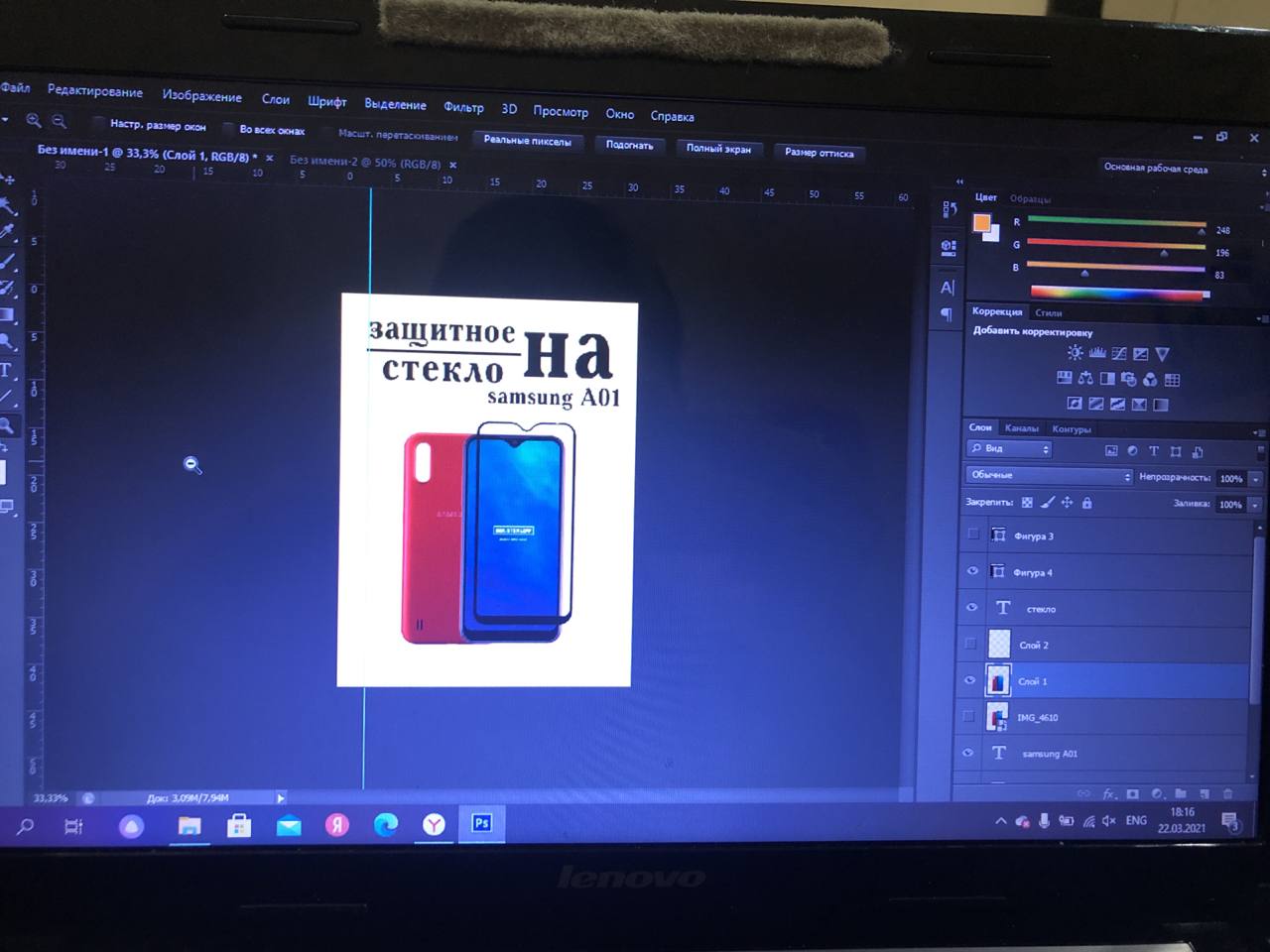Click the R channel color slider
The image size is (1270, 952).
1116,222
